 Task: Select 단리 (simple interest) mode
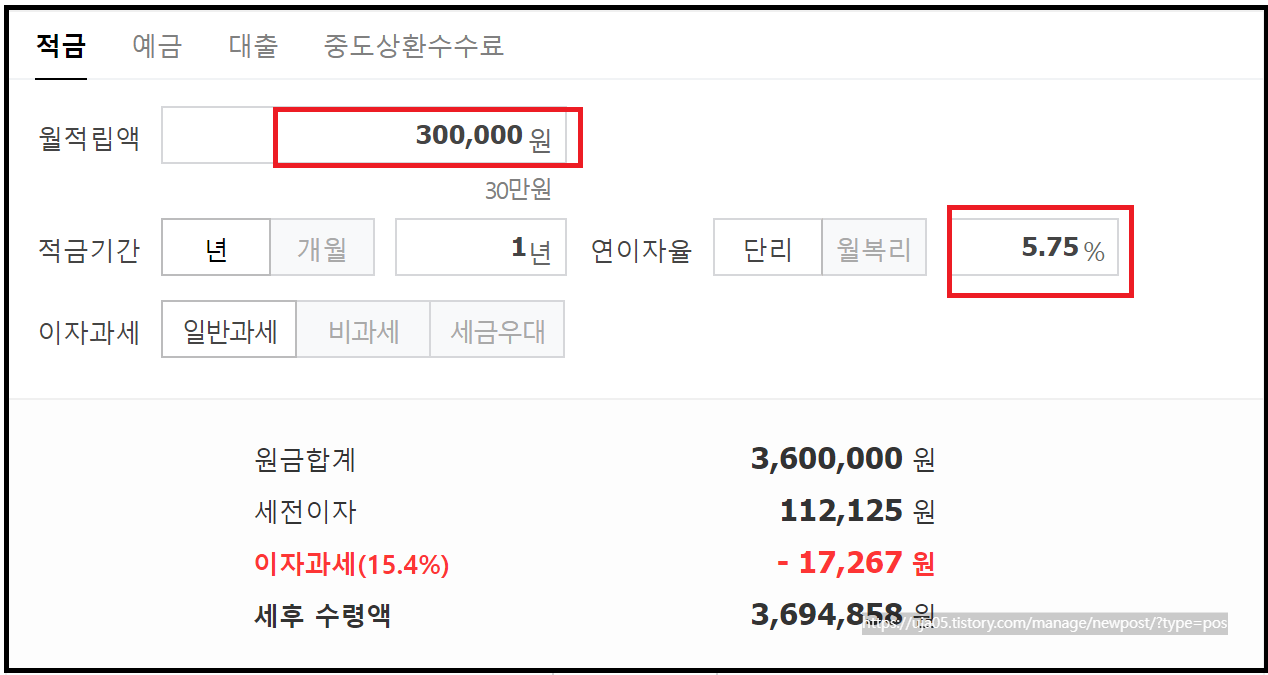(767, 247)
